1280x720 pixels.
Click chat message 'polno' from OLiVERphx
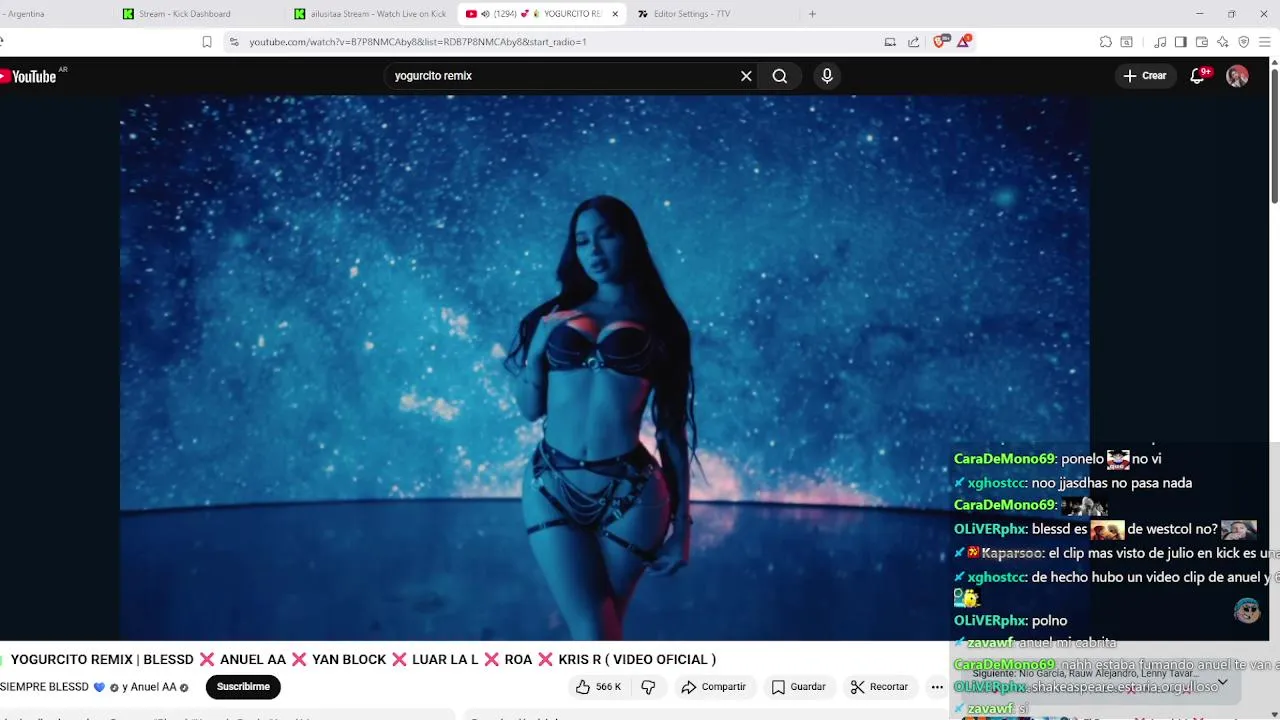click(x=1049, y=621)
